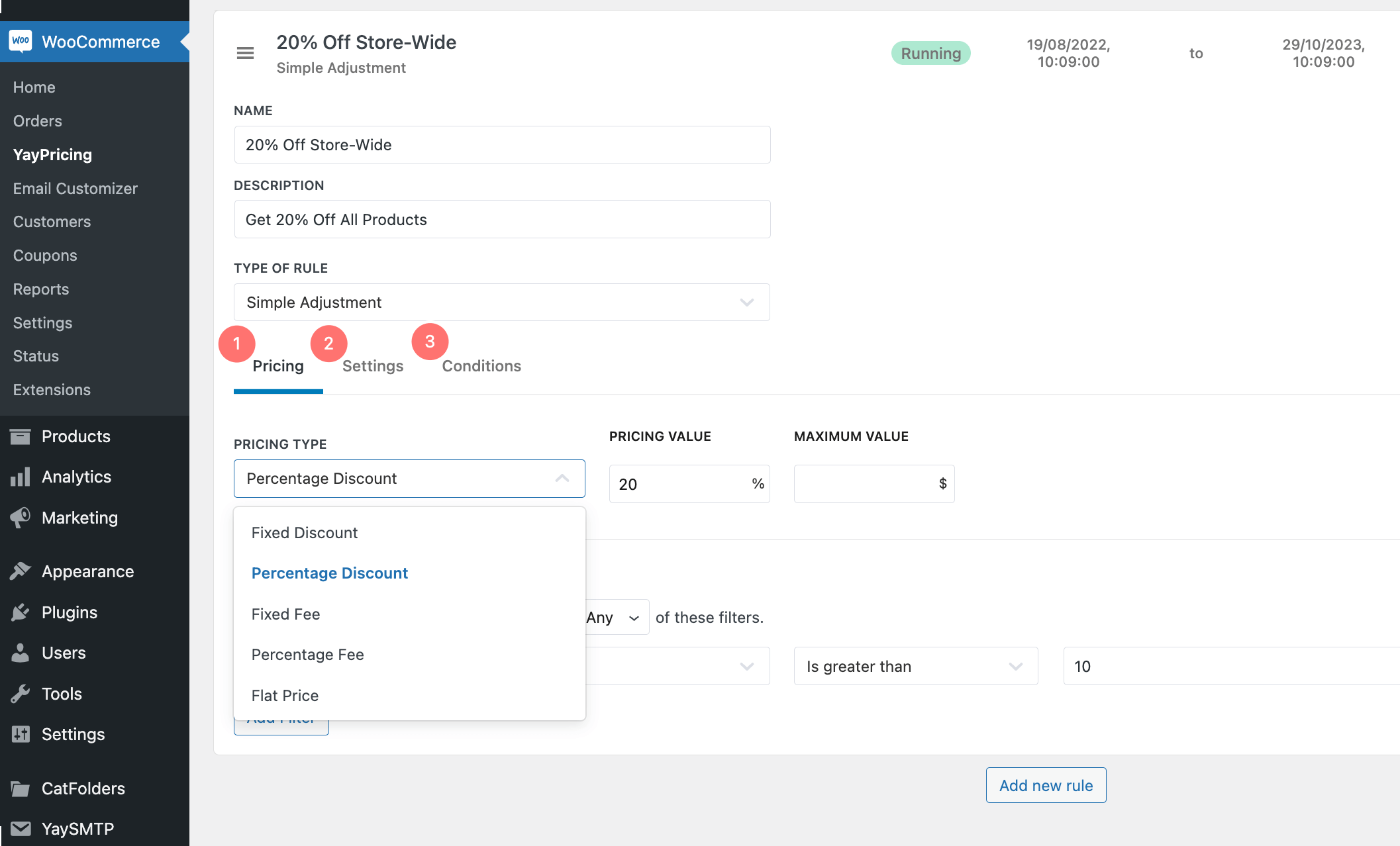Open Tools with the wrench icon
1400x846 pixels.
point(21,693)
